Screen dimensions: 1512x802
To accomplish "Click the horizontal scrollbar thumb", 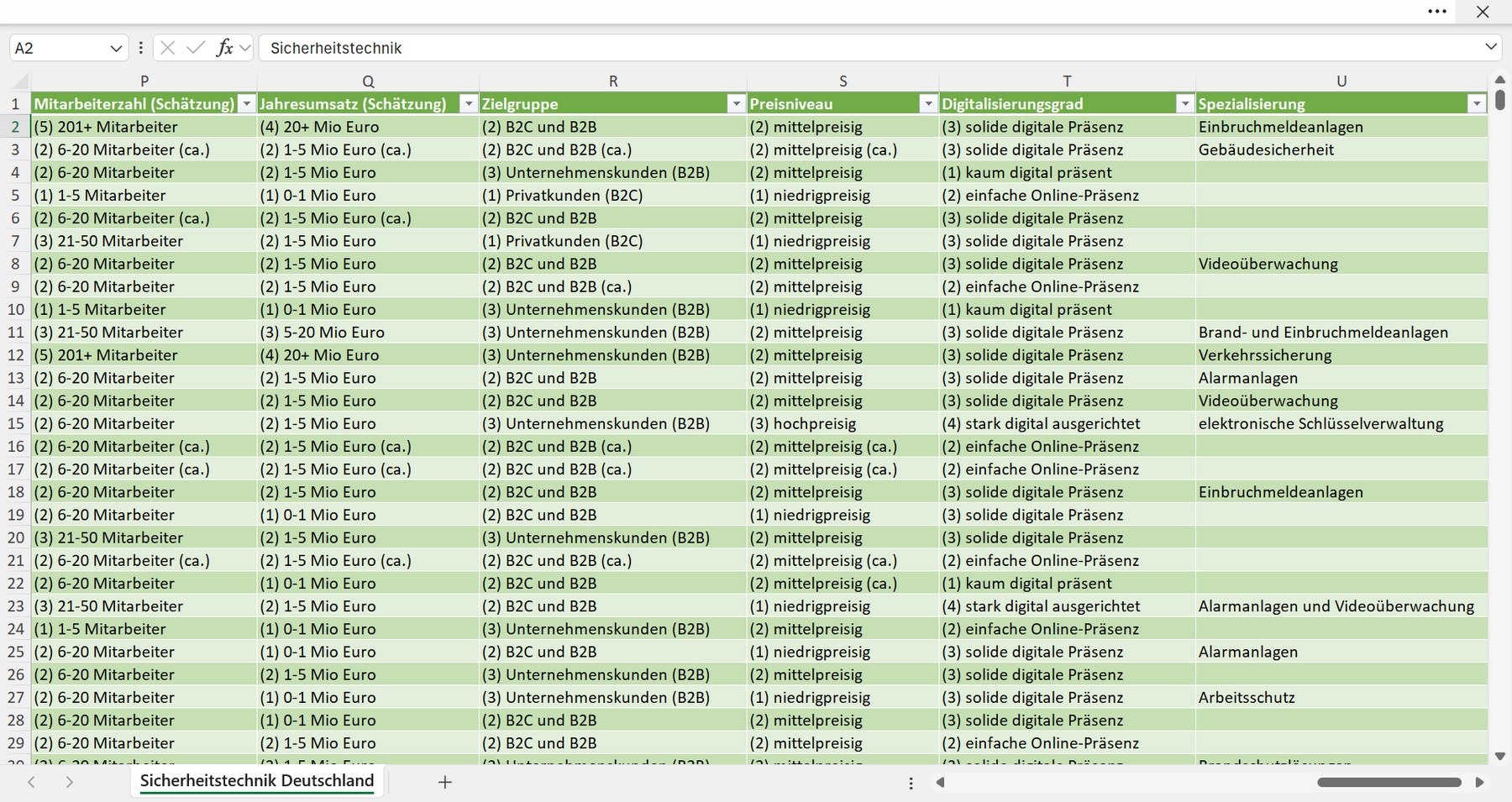I will coord(1389,783).
